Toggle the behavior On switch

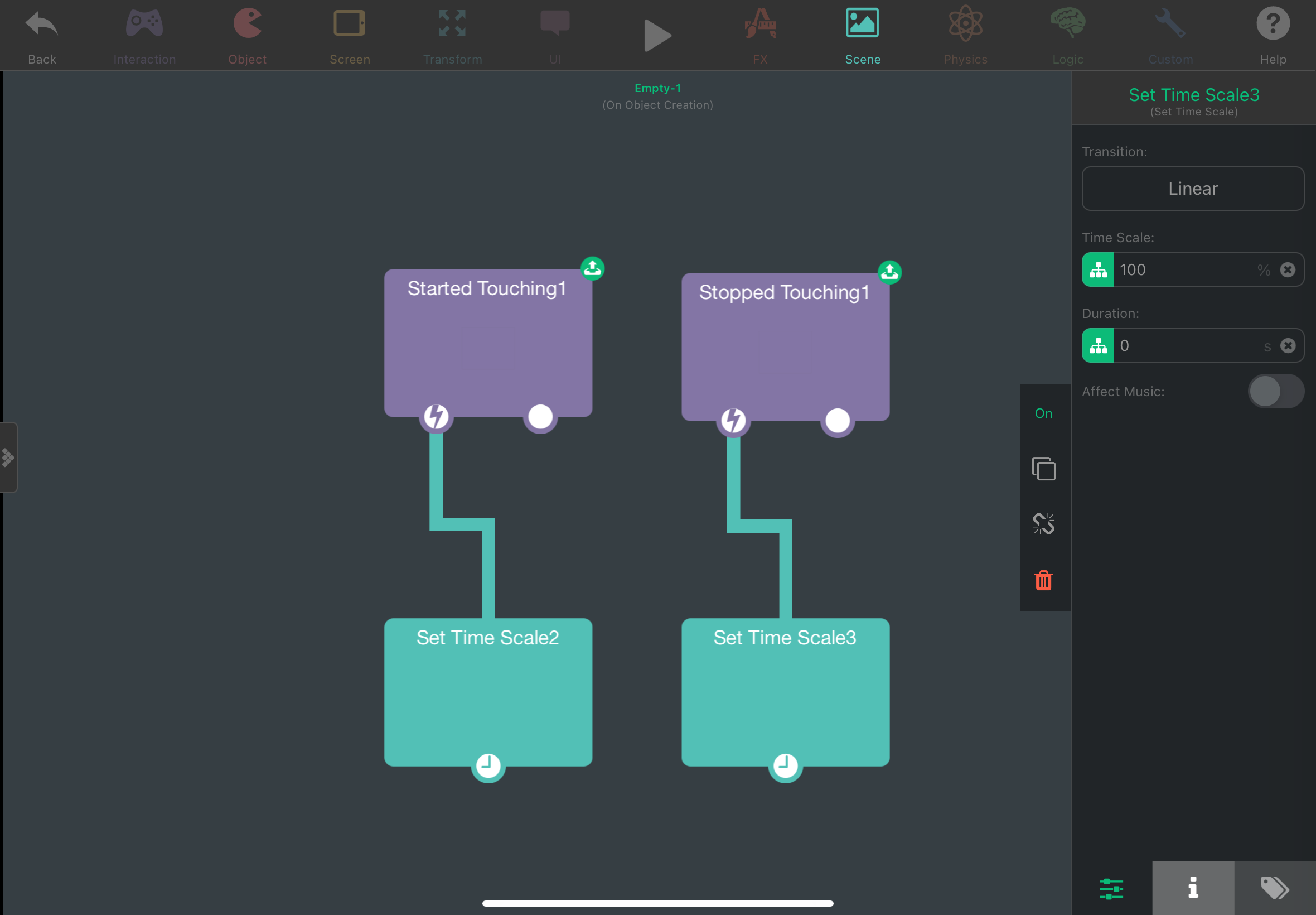pyautogui.click(x=1043, y=413)
